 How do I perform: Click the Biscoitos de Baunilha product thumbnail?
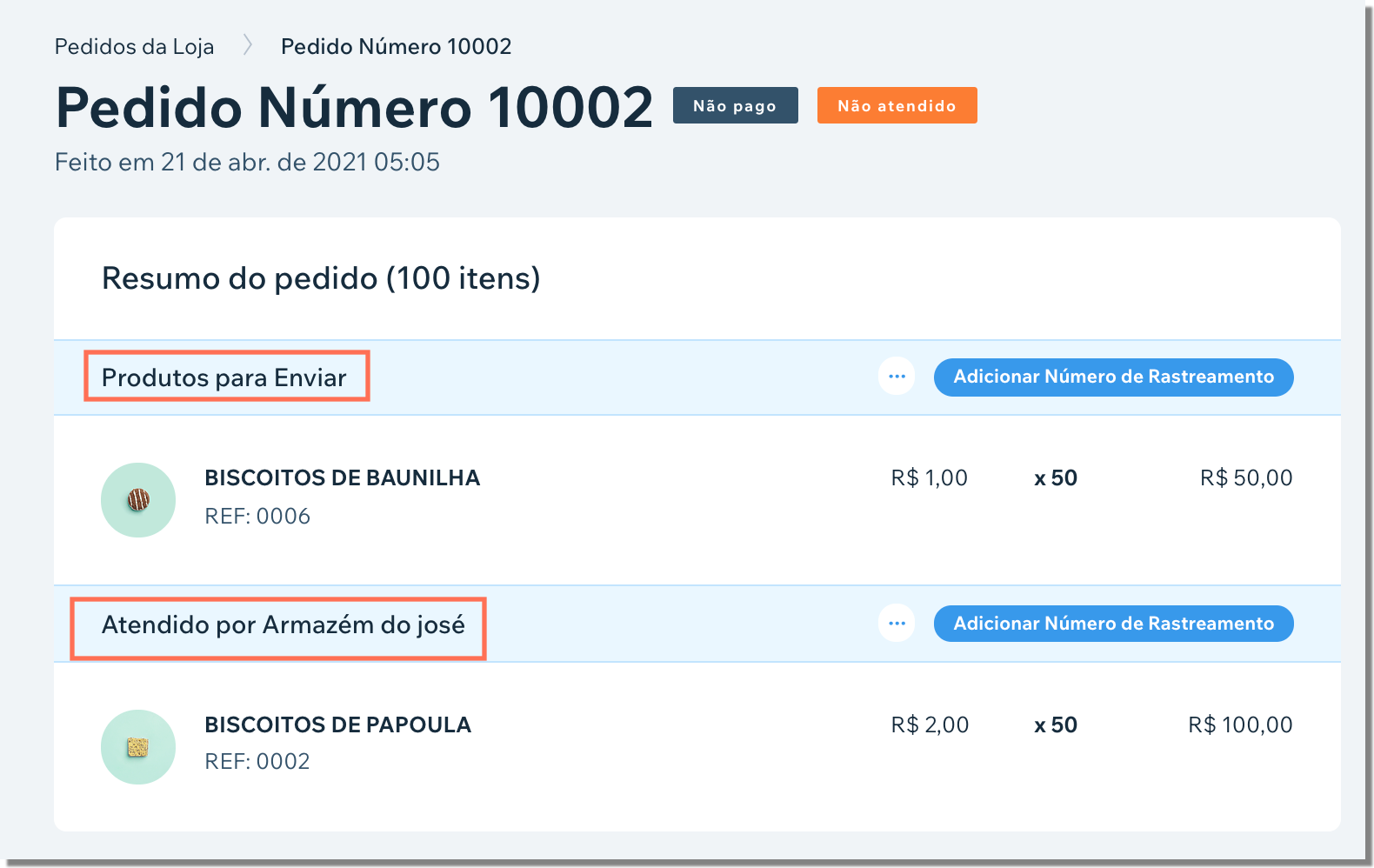pyautogui.click(x=138, y=500)
